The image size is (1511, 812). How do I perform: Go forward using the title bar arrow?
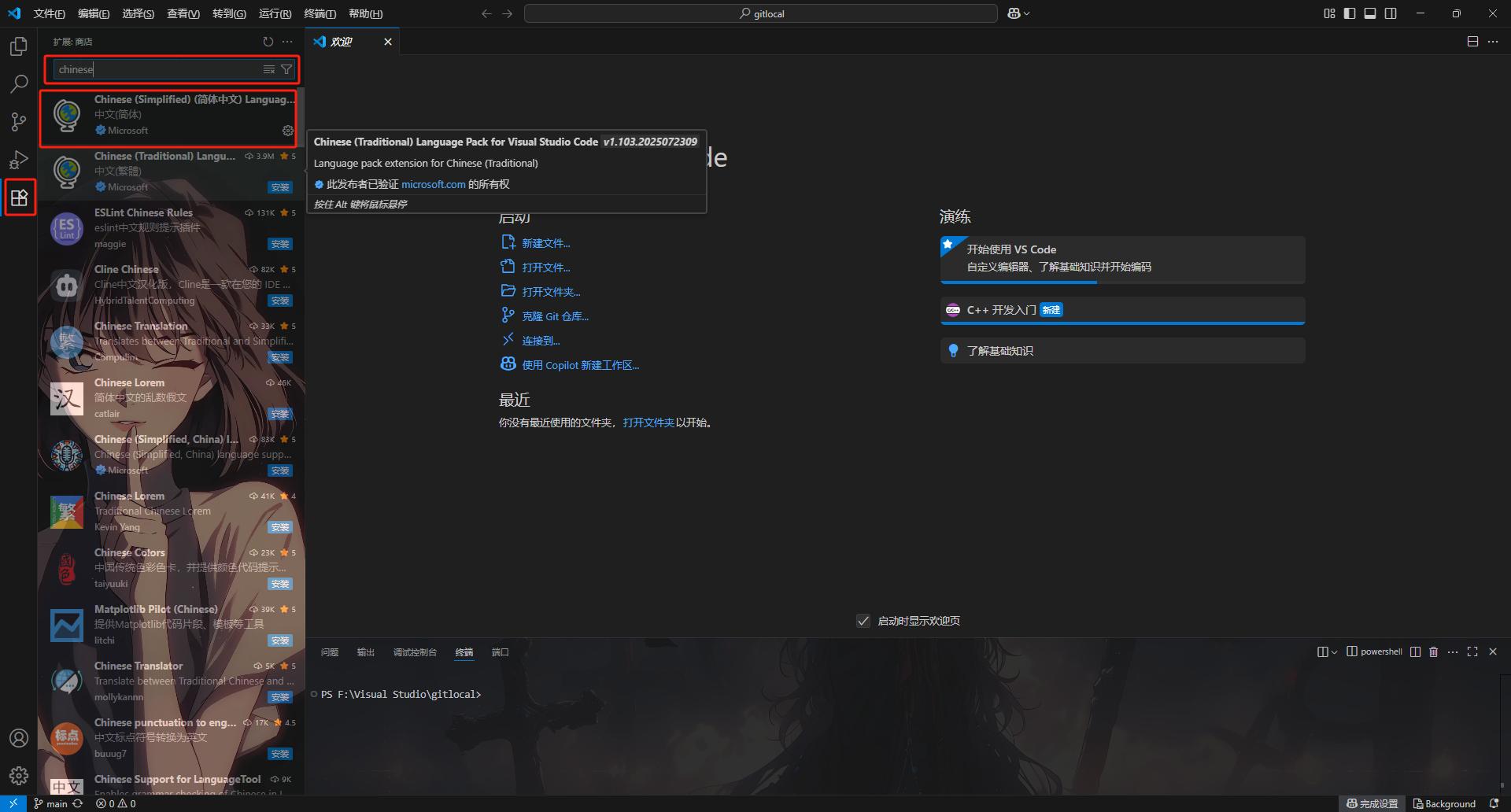[508, 13]
